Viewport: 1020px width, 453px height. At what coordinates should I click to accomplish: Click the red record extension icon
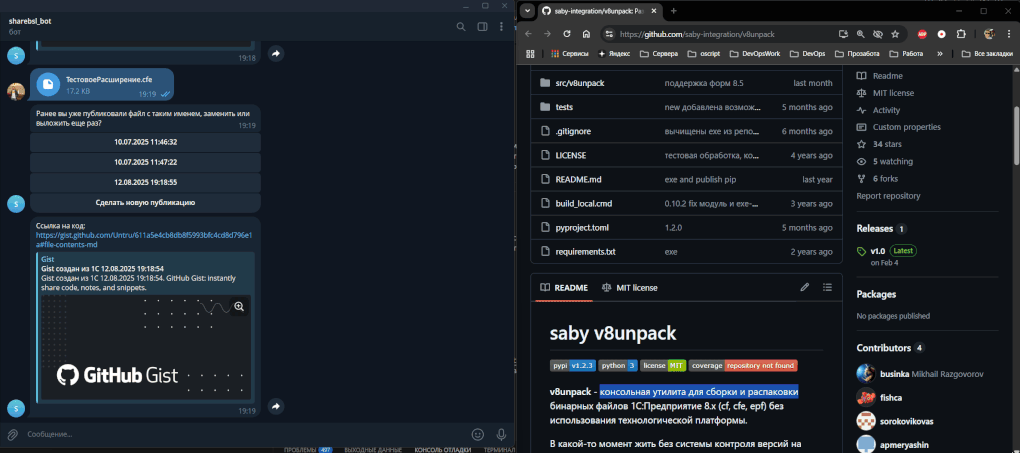point(941,34)
